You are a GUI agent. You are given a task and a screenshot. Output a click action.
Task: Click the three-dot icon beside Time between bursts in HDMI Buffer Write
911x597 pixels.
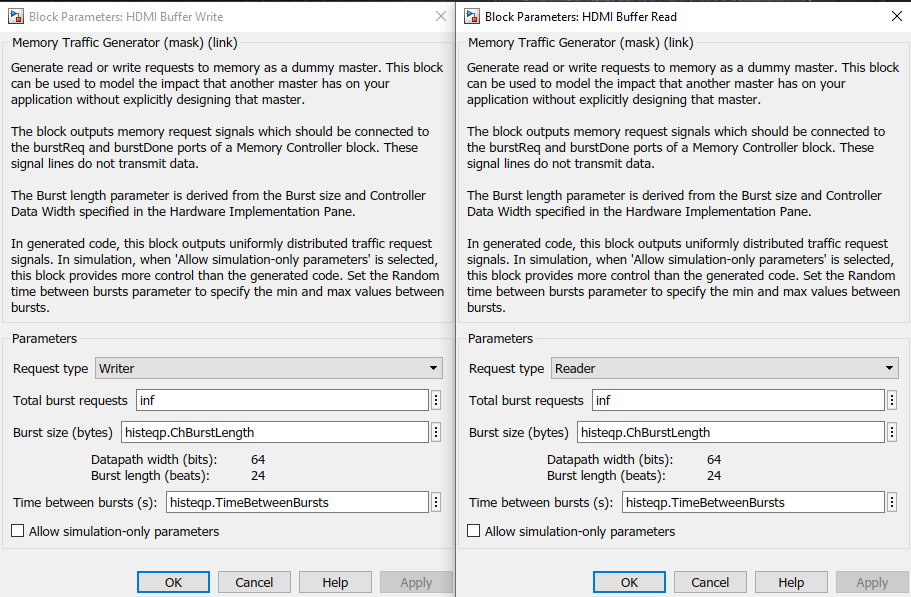click(436, 502)
